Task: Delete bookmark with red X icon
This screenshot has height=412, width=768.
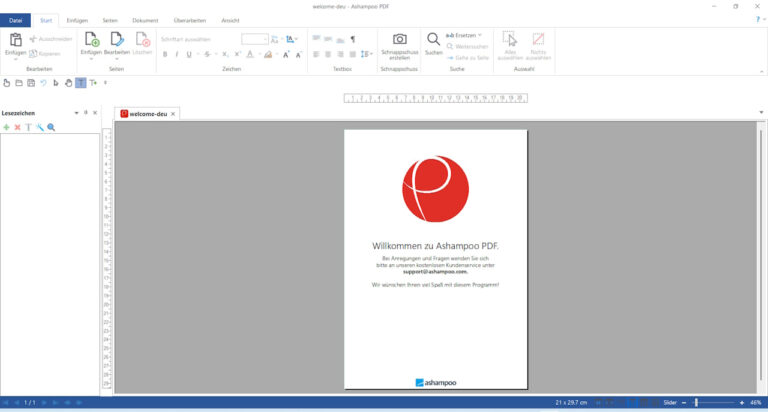Action: tap(17, 127)
